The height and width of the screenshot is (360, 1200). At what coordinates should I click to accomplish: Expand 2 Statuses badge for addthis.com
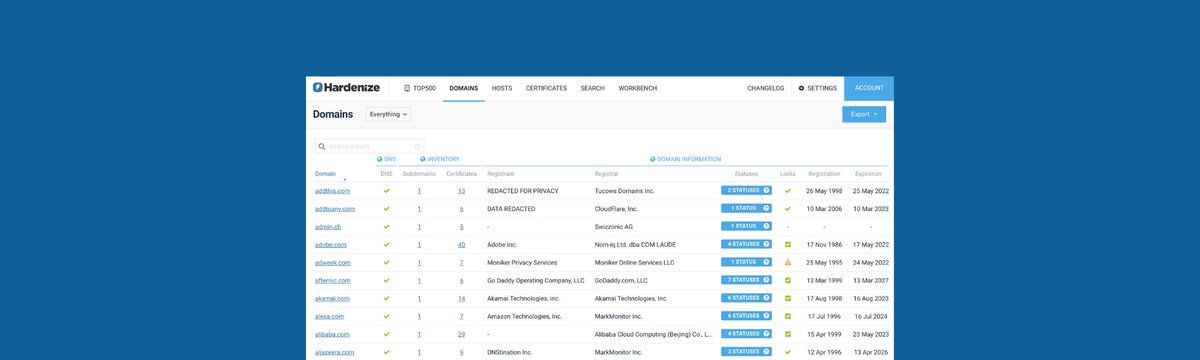pyautogui.click(x=746, y=190)
